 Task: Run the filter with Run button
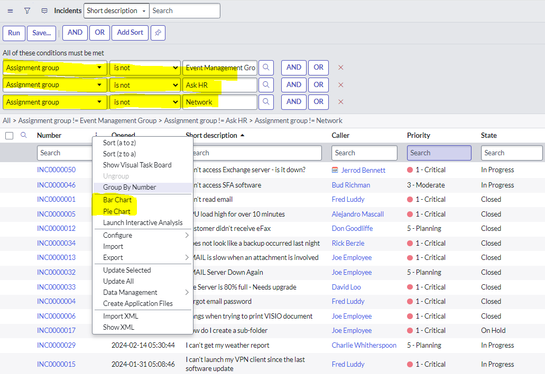pyautogui.click(x=14, y=33)
